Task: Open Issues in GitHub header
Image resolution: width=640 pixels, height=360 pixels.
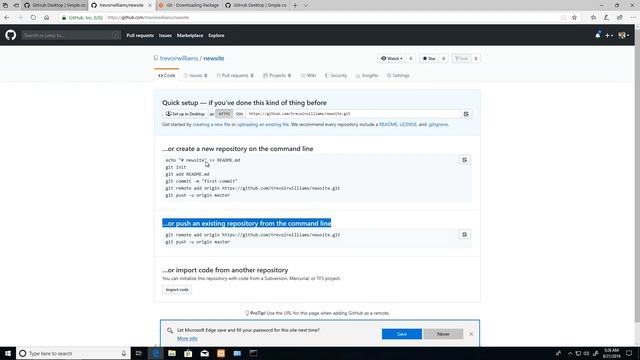Action: coord(165,36)
